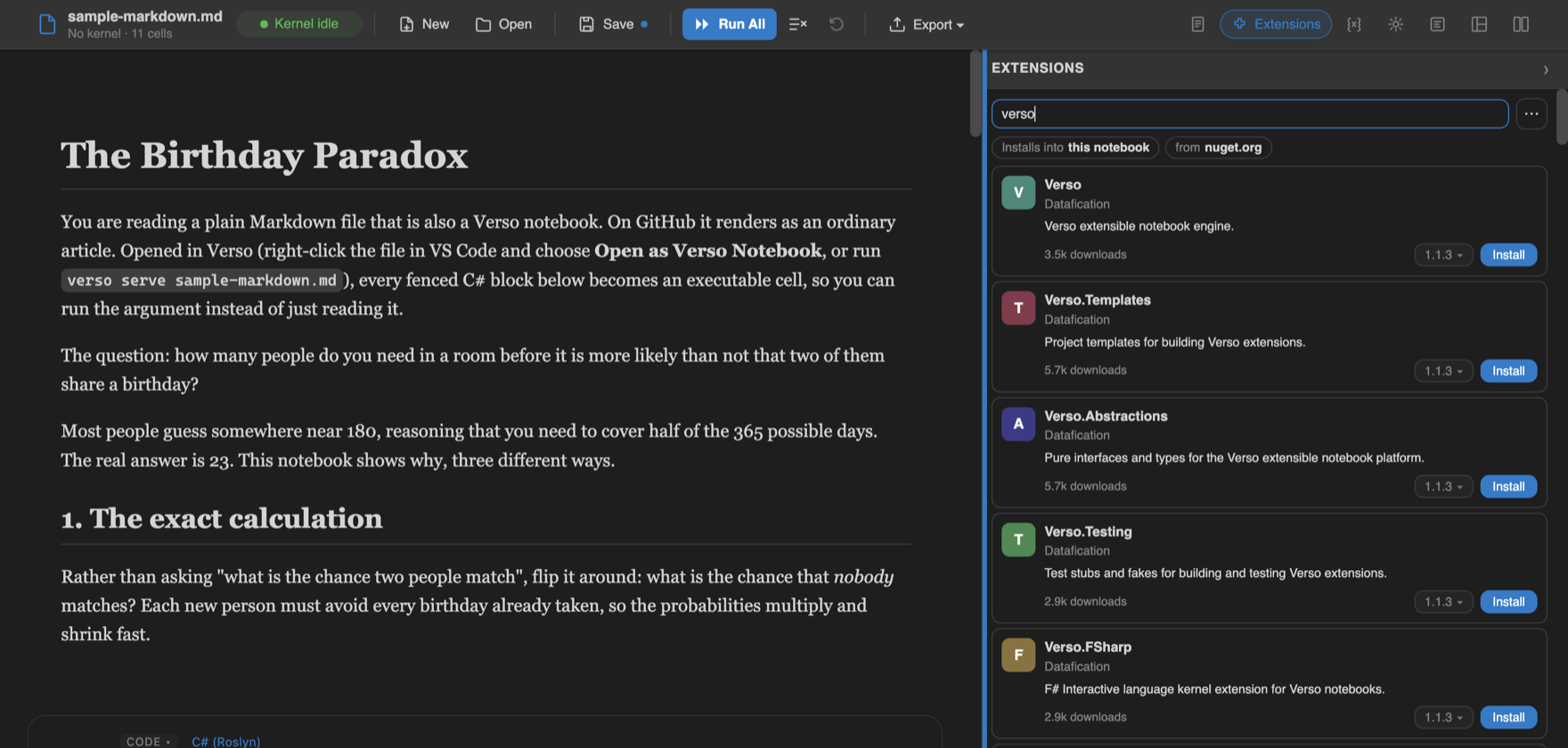Clear all outputs icon
The width and height of the screenshot is (1568, 748).
point(797,24)
